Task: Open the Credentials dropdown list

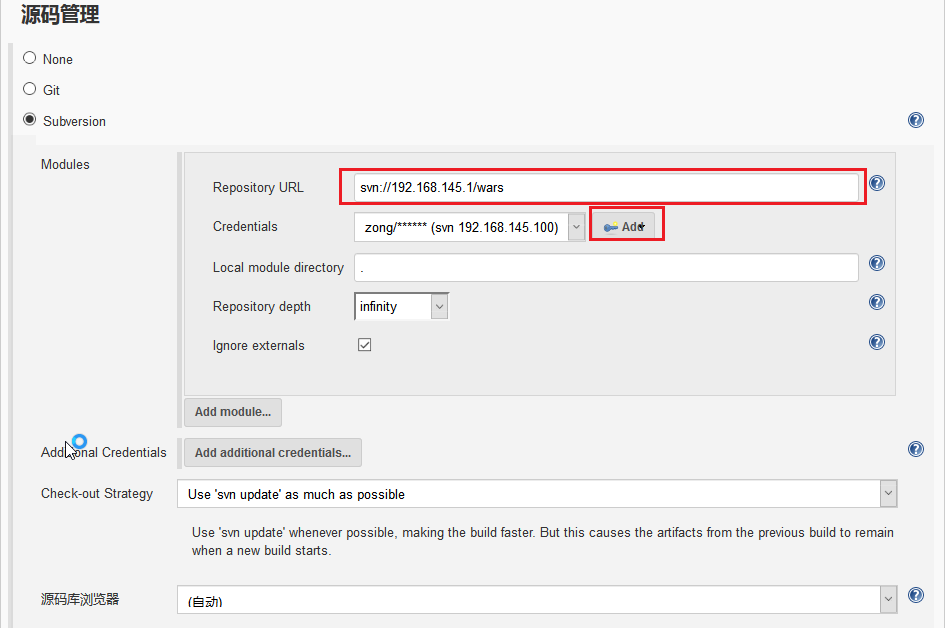Action: tap(469, 227)
